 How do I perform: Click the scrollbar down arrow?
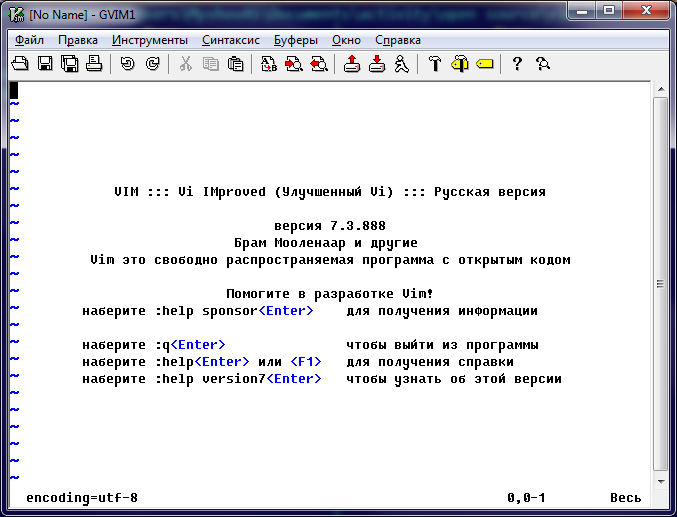tap(661, 482)
